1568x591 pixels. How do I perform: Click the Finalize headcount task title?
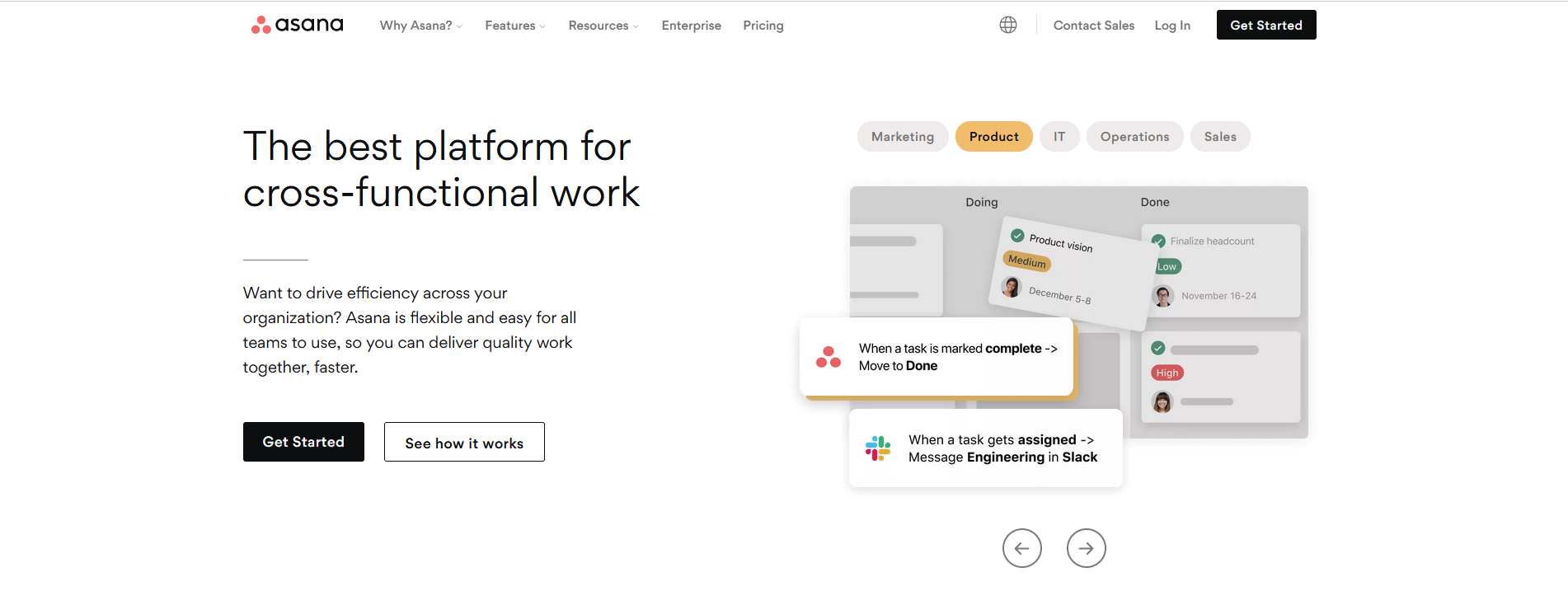1212,242
